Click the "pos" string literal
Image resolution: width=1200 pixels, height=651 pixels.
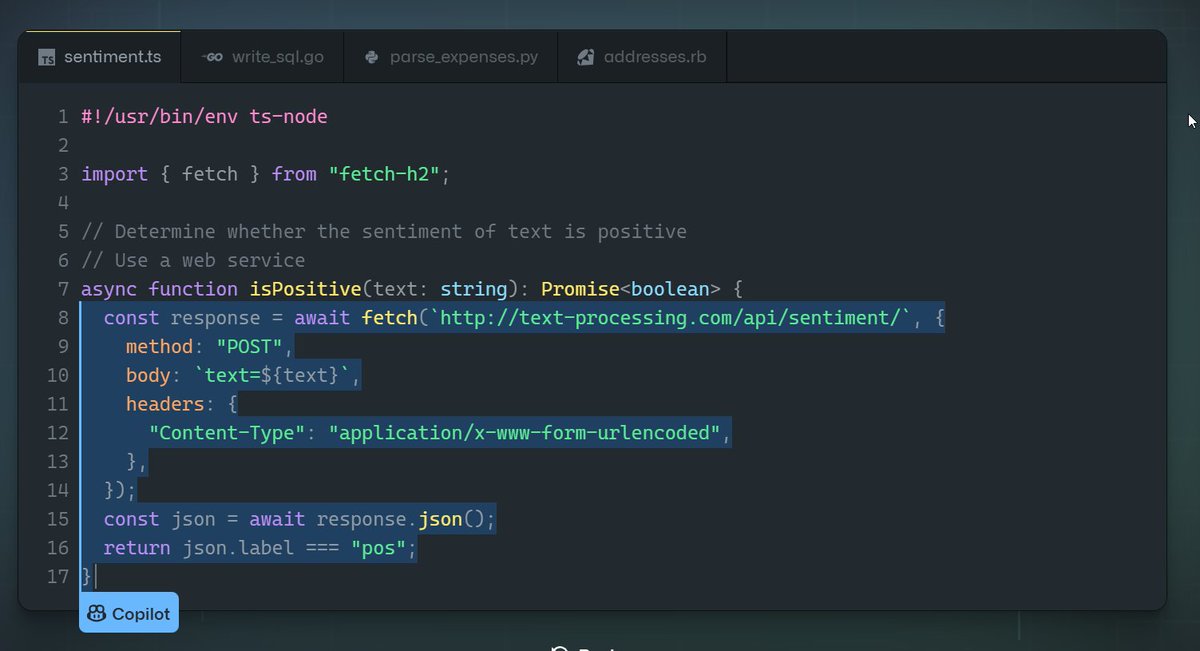[378, 548]
